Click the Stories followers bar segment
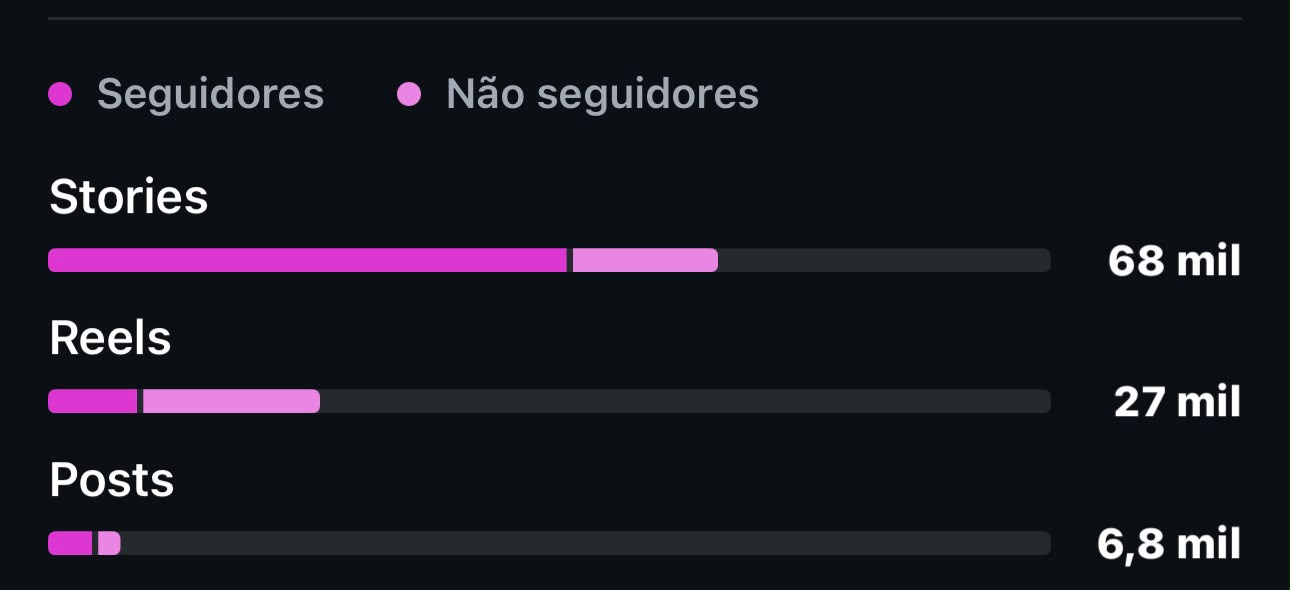 pos(307,260)
